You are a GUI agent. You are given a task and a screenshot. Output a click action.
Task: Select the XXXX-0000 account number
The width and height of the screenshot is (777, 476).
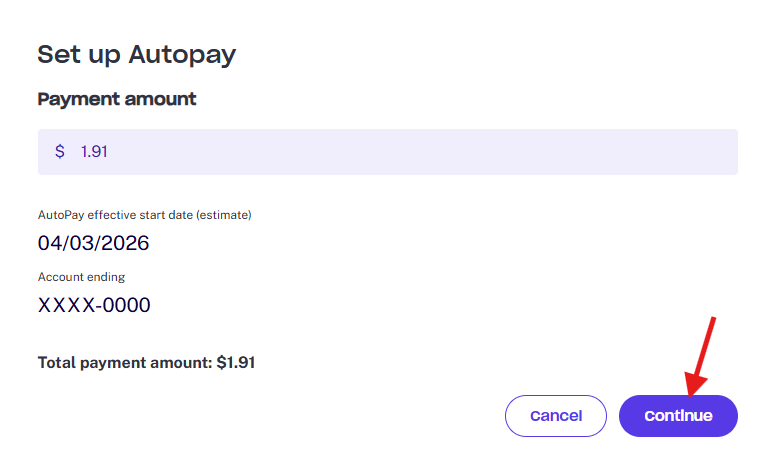[94, 305]
